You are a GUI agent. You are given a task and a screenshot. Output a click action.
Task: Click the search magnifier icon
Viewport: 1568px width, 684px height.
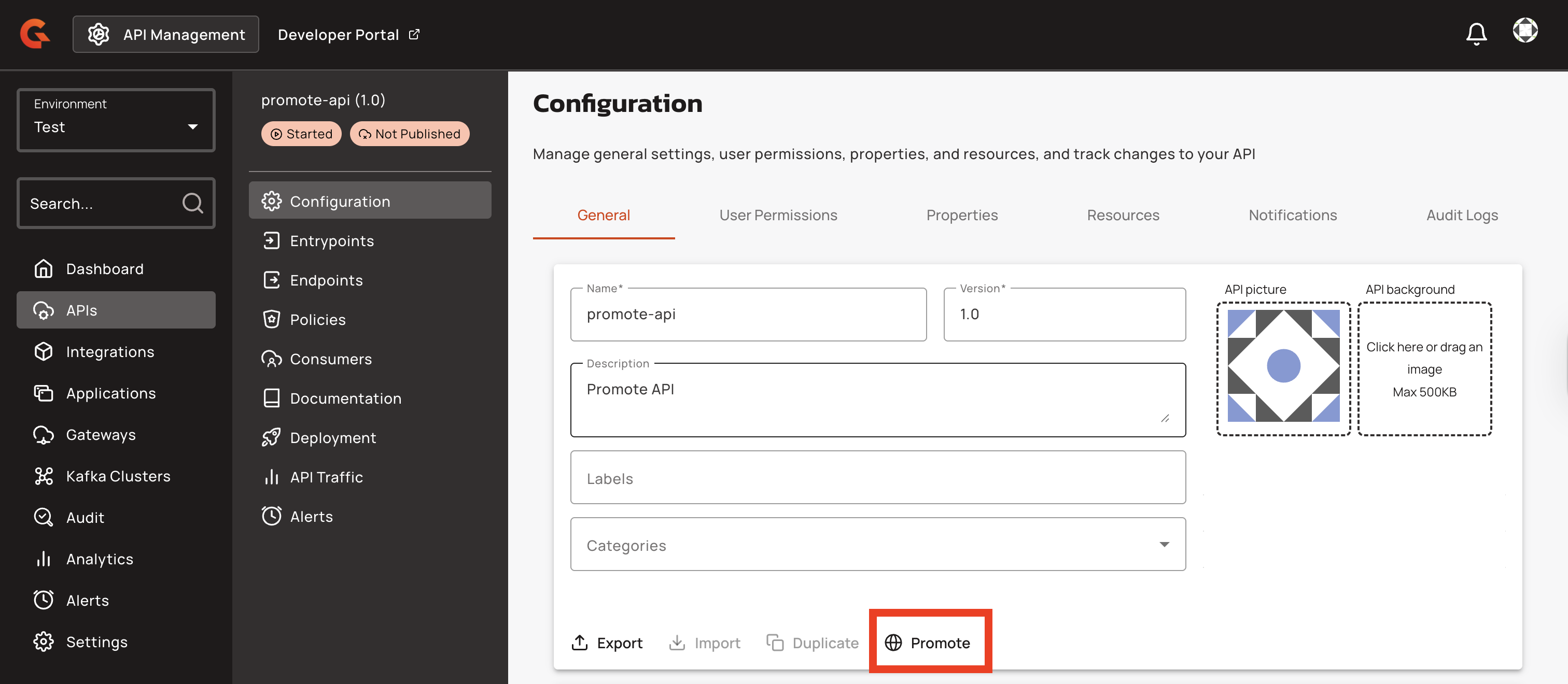pyautogui.click(x=192, y=203)
